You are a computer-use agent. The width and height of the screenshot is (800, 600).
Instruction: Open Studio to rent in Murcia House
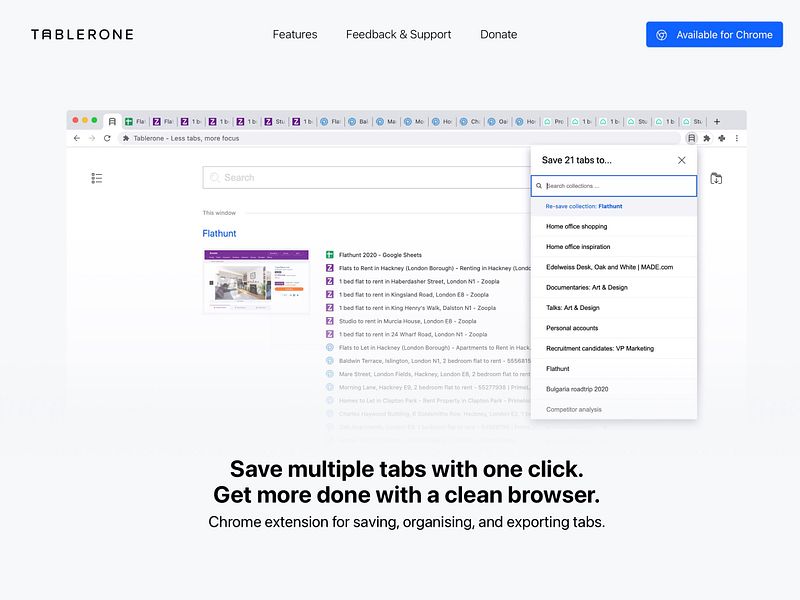click(408, 321)
